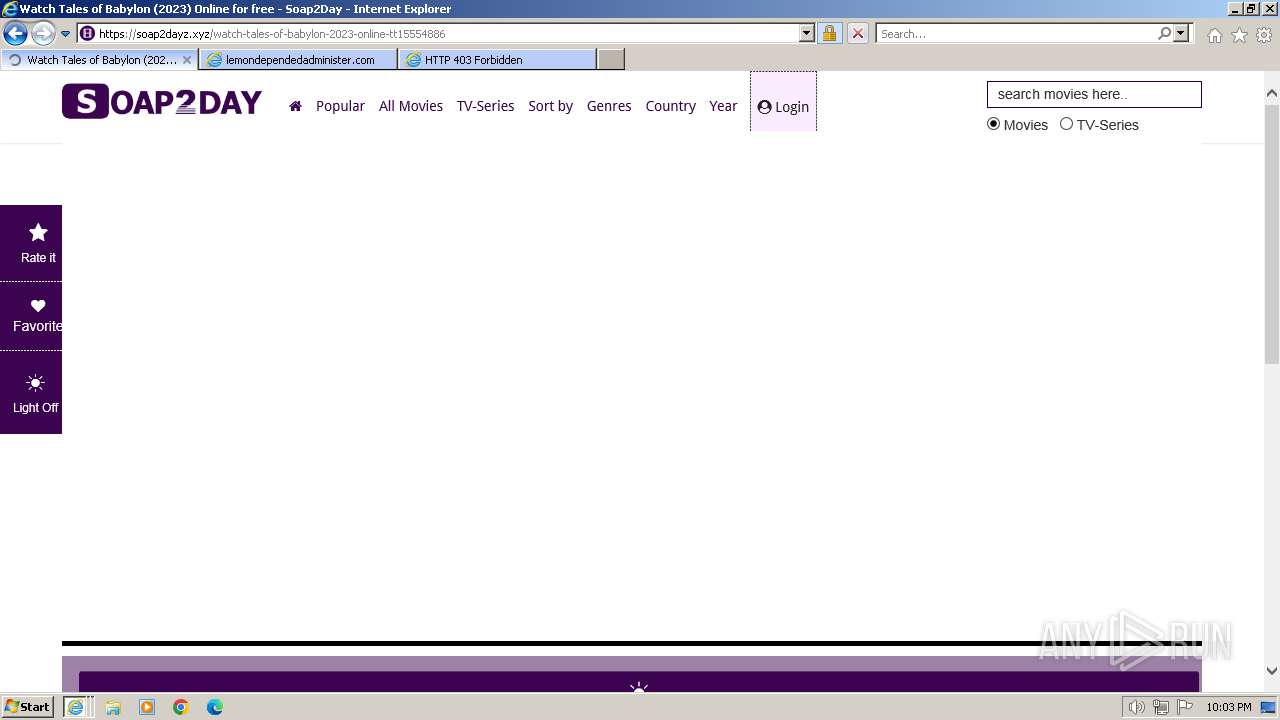Click the volume speaker tray icon
This screenshot has width=1280, height=720.
click(1136, 707)
